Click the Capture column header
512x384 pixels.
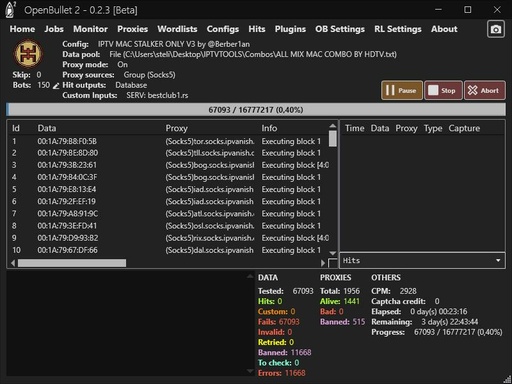(x=464, y=128)
